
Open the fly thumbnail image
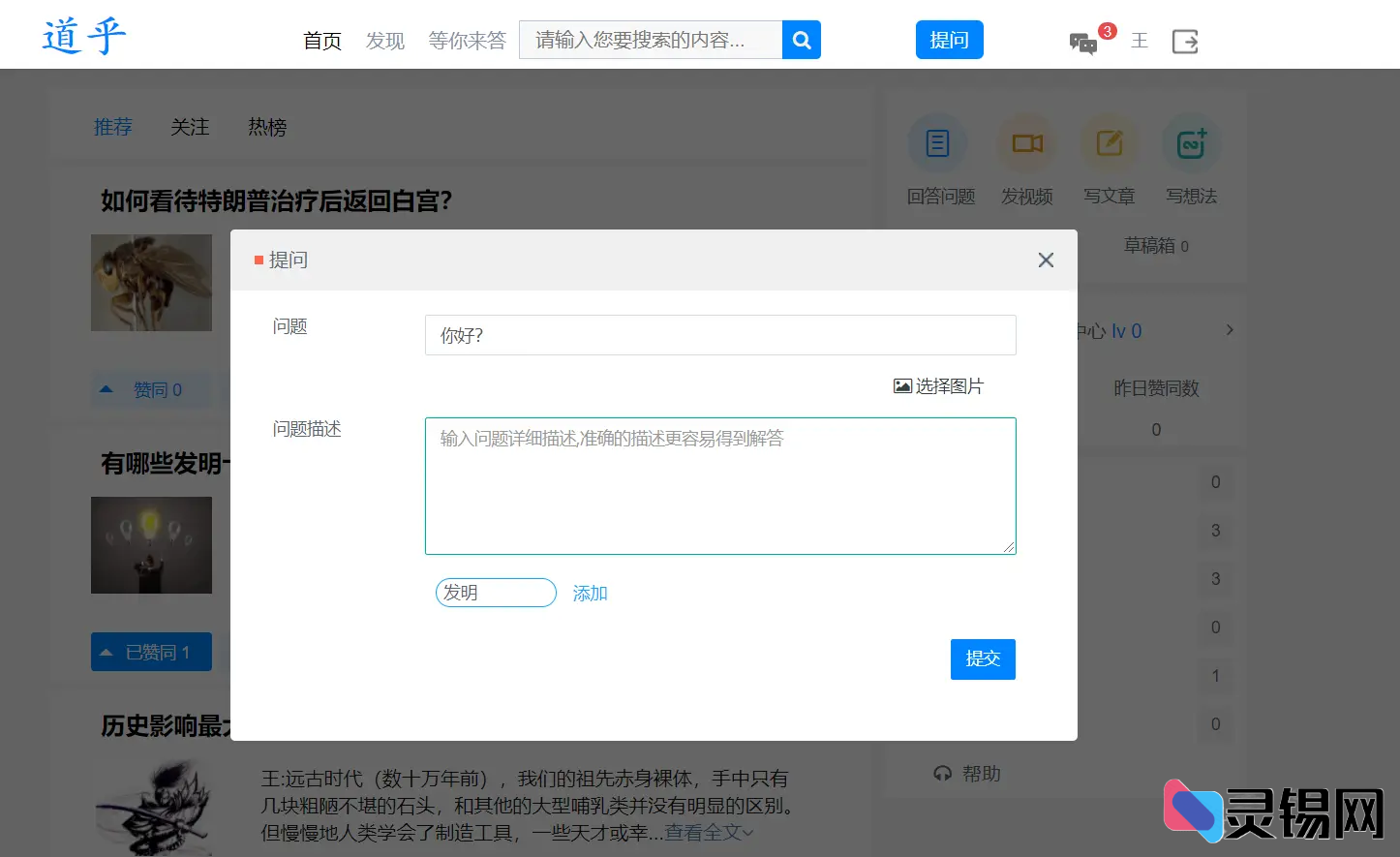pyautogui.click(x=151, y=283)
